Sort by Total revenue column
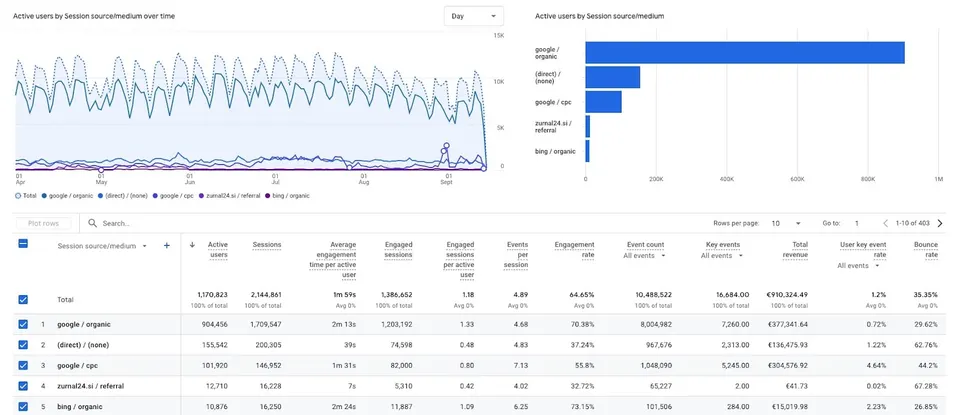 pos(796,249)
